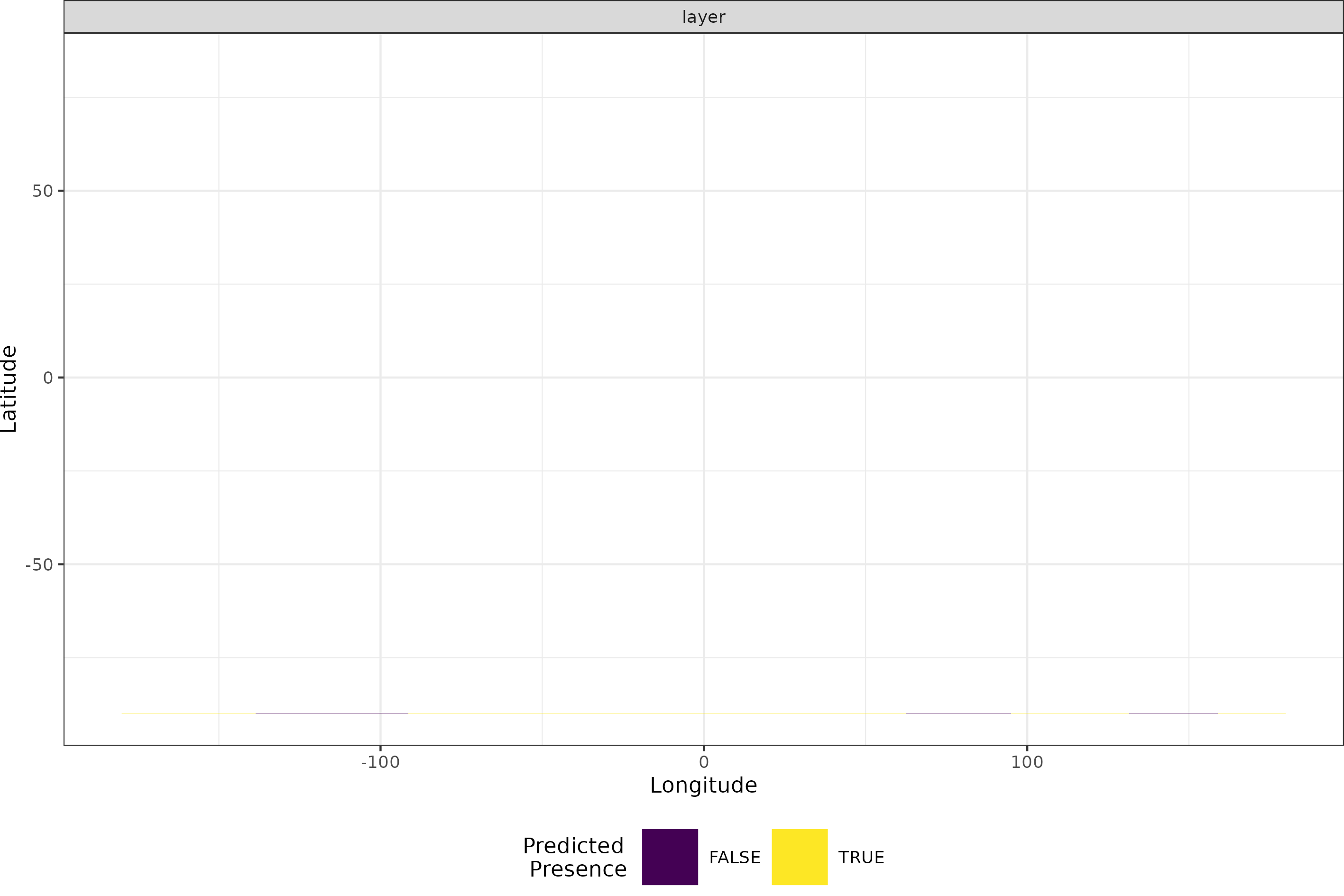Click the -50 latitude tick label

(39, 565)
